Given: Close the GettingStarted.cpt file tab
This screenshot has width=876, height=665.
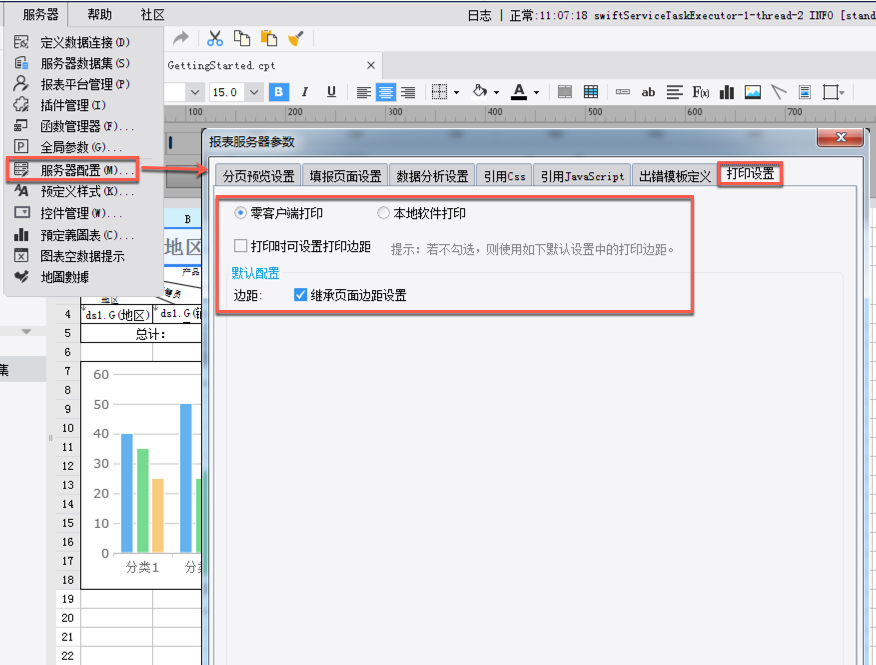Looking at the screenshot, I should [x=371, y=65].
